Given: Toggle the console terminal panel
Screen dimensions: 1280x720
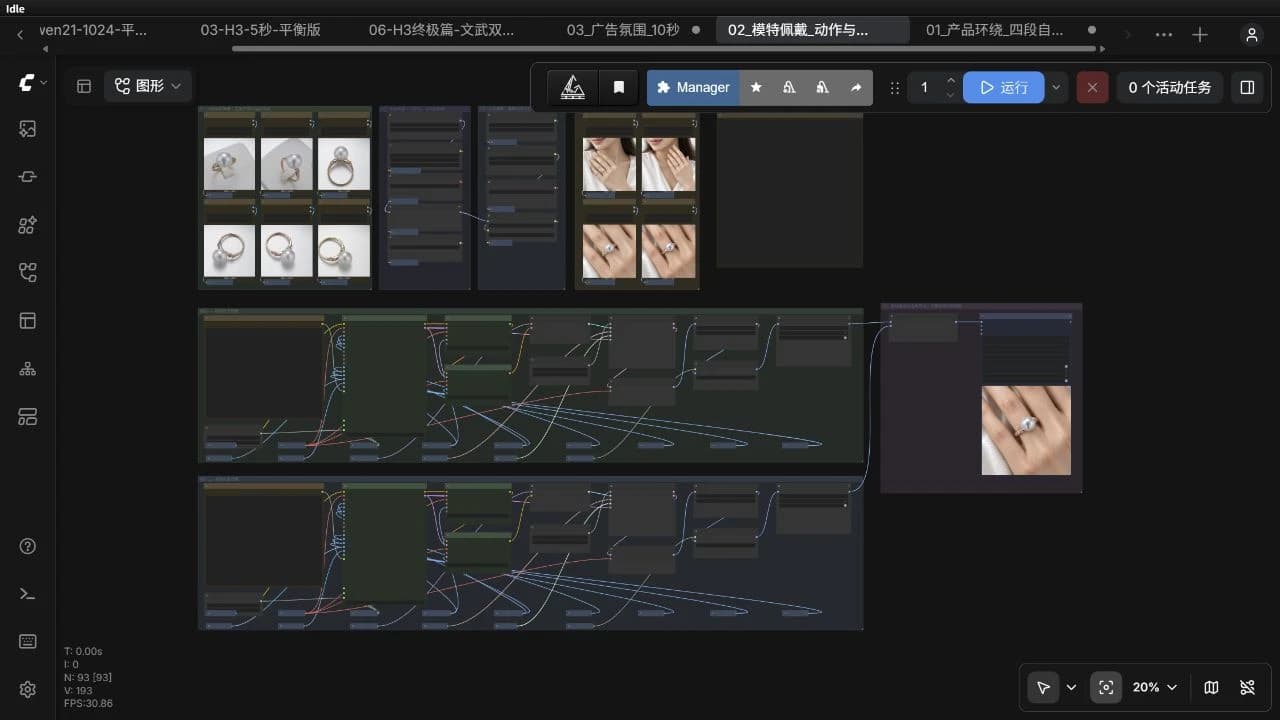Looking at the screenshot, I should 27,594.
